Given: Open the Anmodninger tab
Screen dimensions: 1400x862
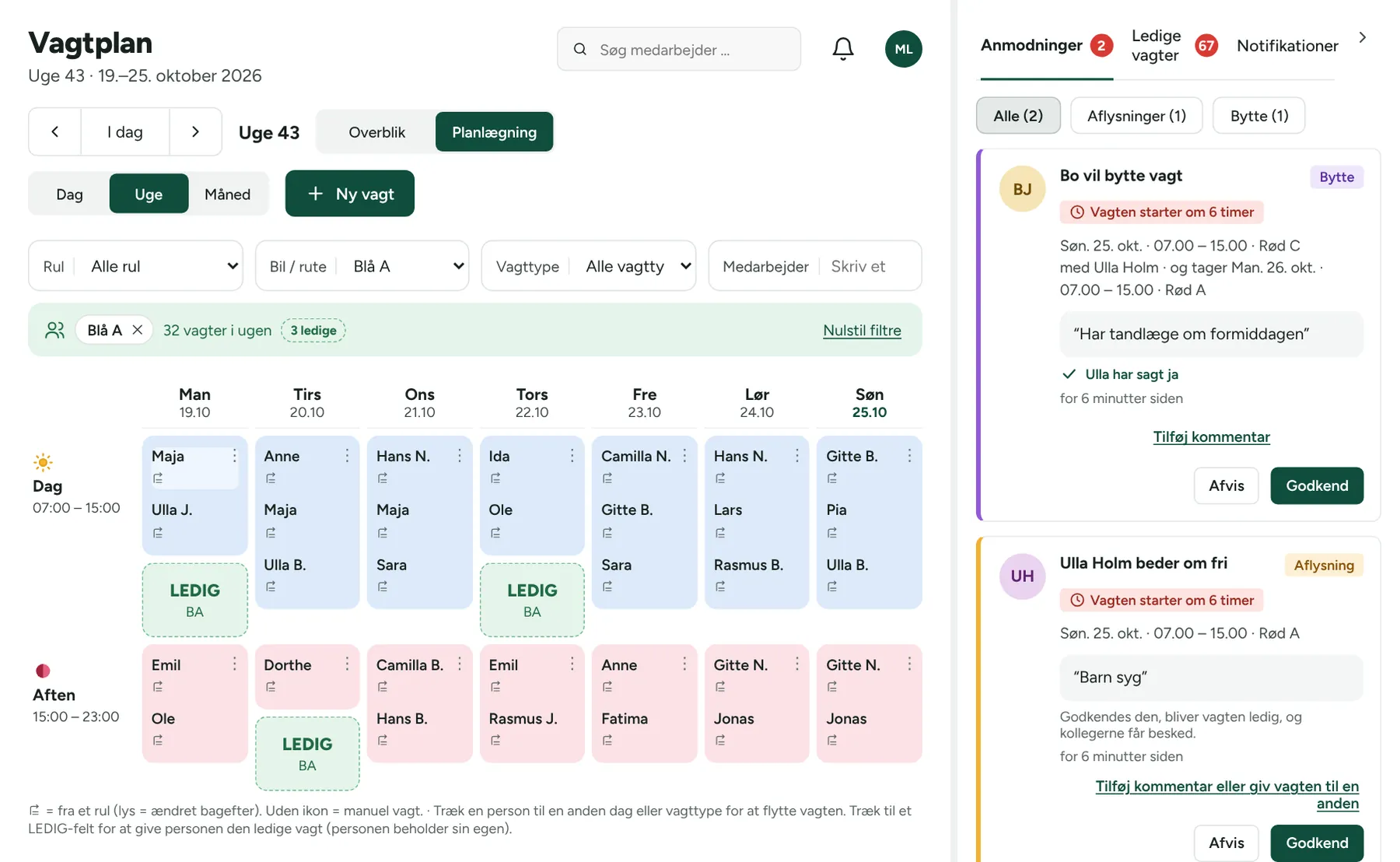Looking at the screenshot, I should pyautogui.click(x=1046, y=46).
